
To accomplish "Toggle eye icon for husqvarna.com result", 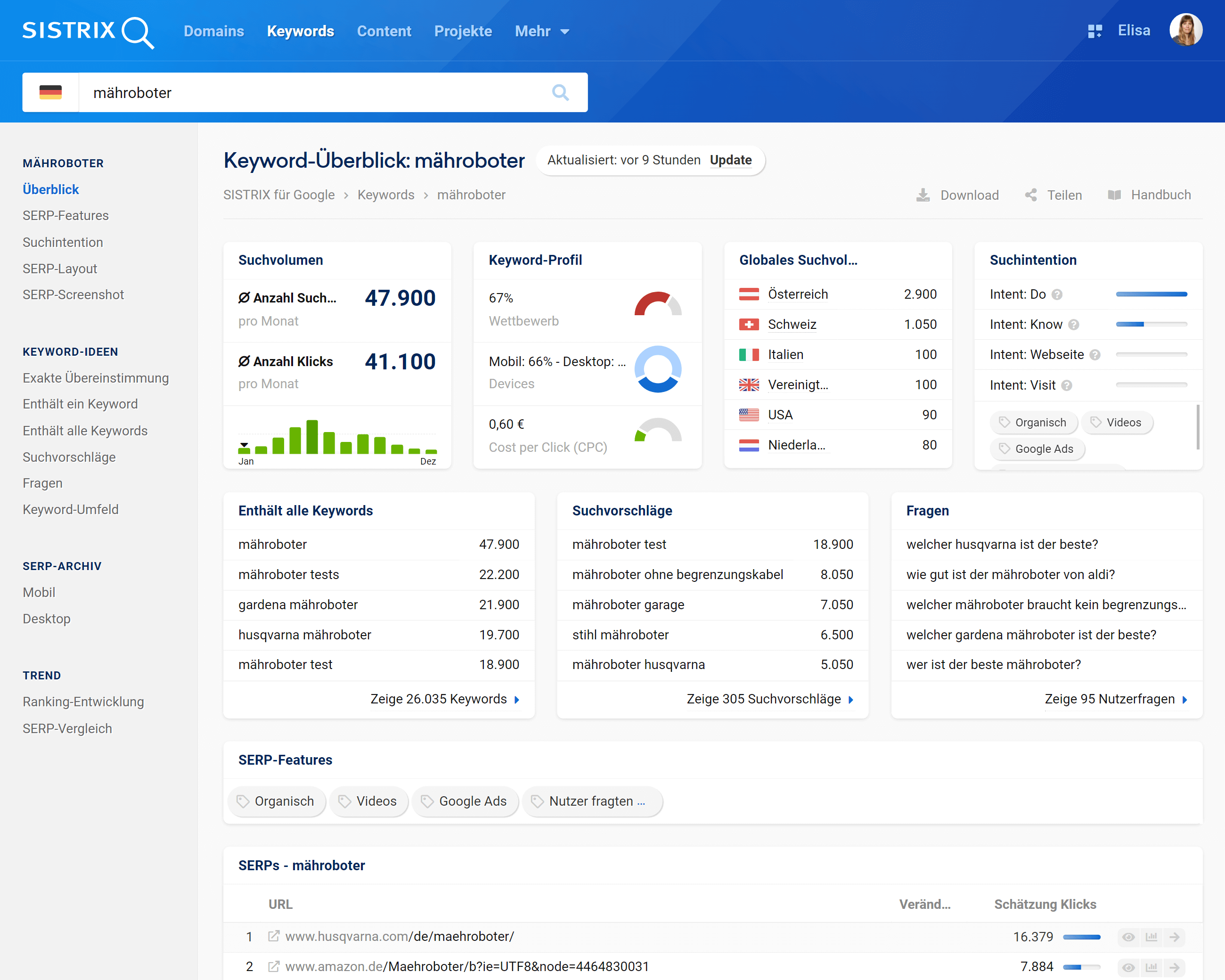I will 1128,937.
